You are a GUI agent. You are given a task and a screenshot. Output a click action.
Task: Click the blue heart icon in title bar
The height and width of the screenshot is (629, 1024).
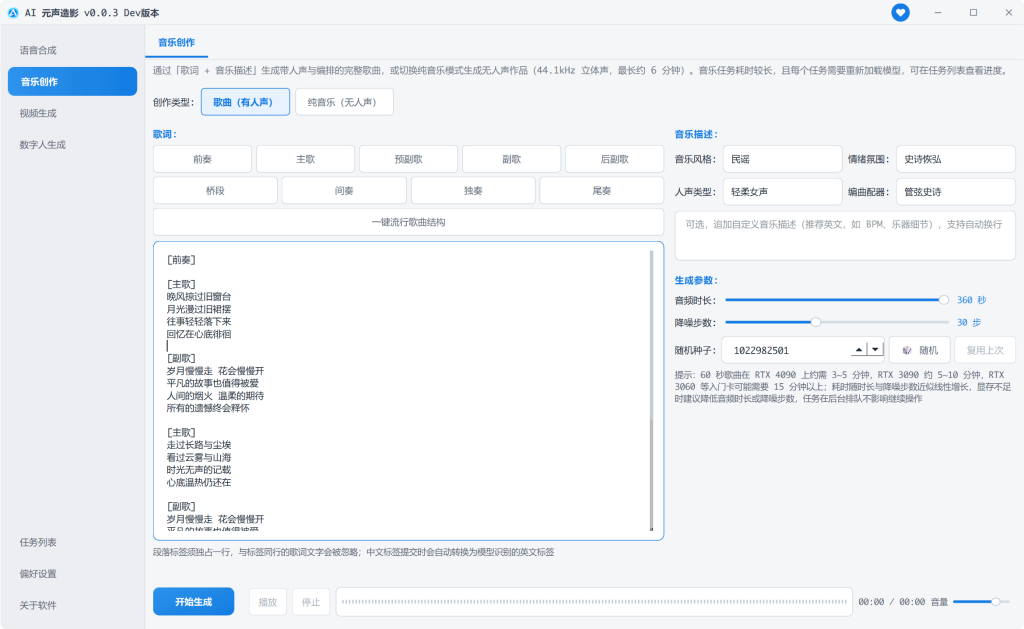click(900, 12)
